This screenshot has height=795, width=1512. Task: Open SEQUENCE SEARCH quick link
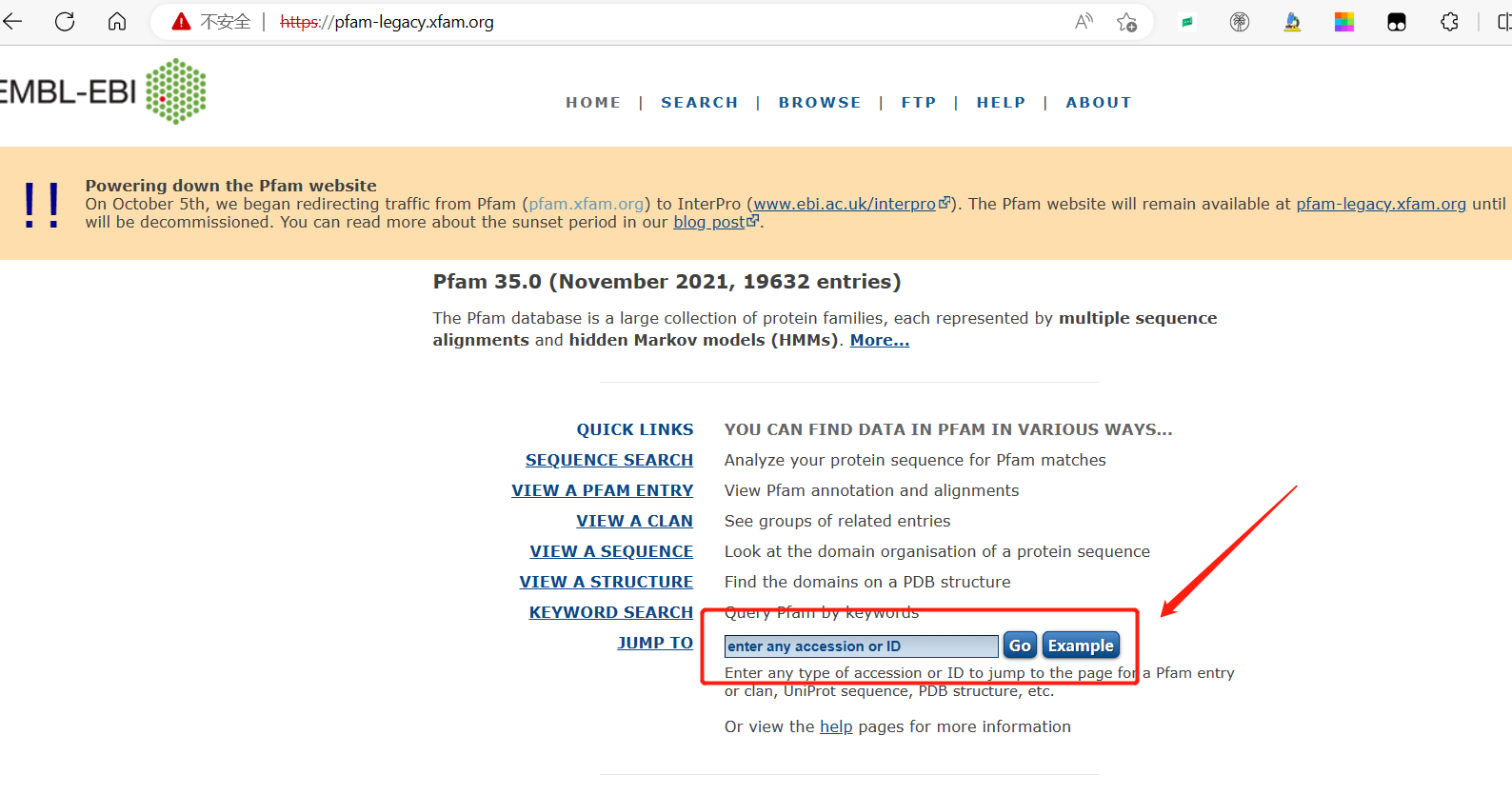coord(609,460)
